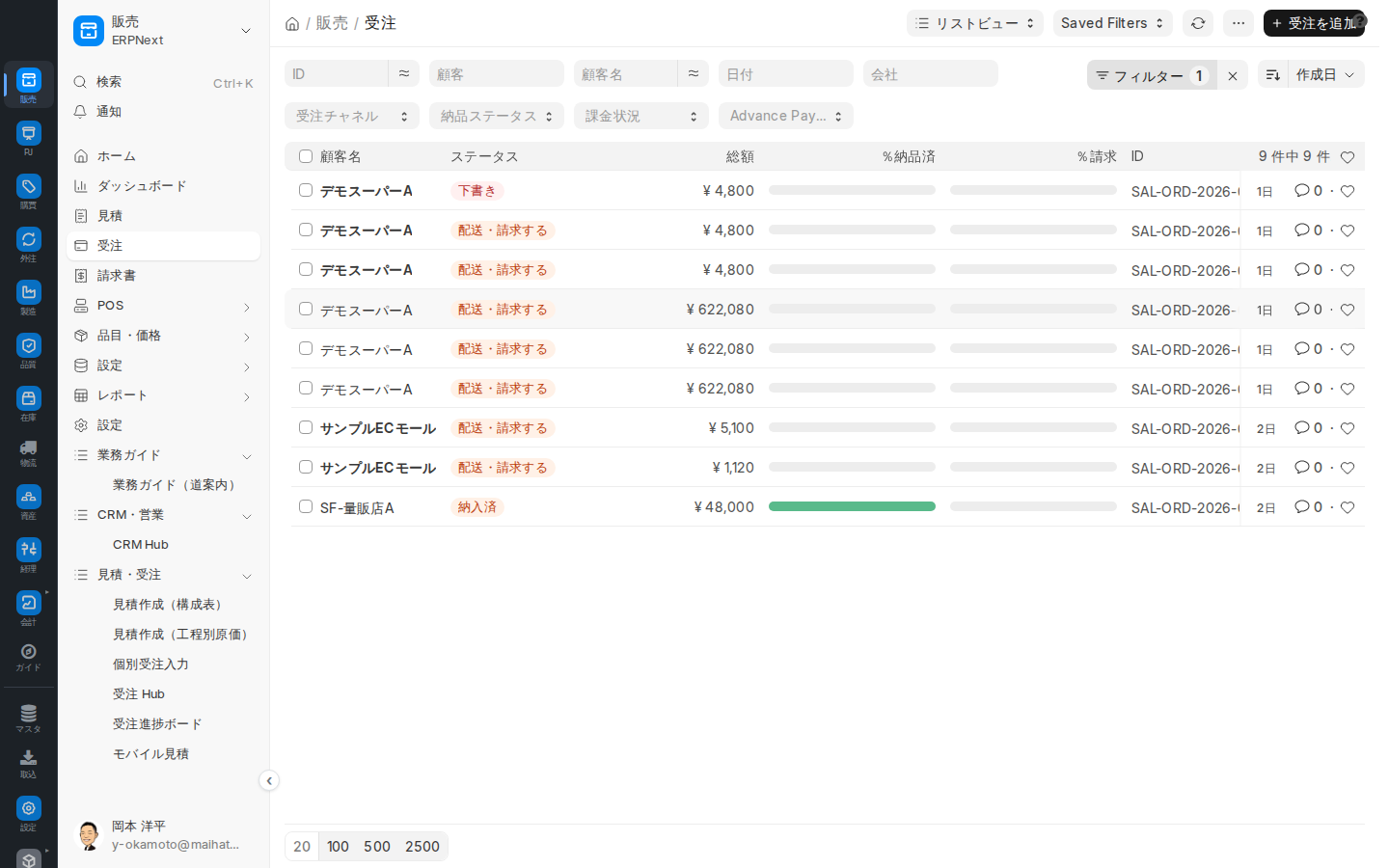
Task: Click SF-量販店A's green 納品済 progress bar
Action: pos(852,506)
